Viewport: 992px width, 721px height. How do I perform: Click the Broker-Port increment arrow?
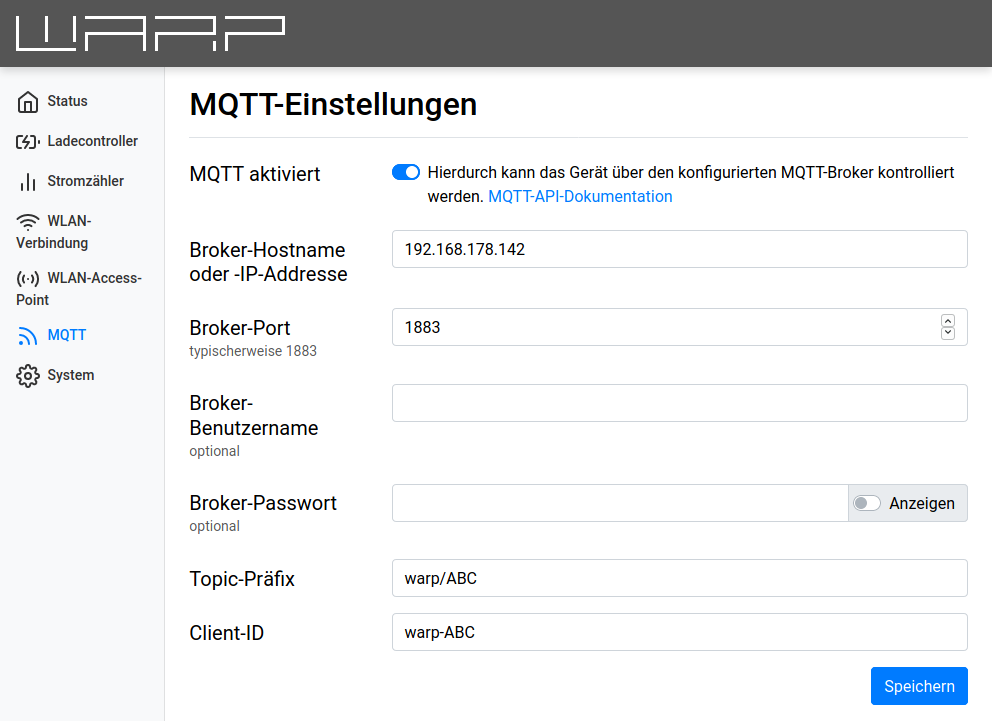(947, 321)
